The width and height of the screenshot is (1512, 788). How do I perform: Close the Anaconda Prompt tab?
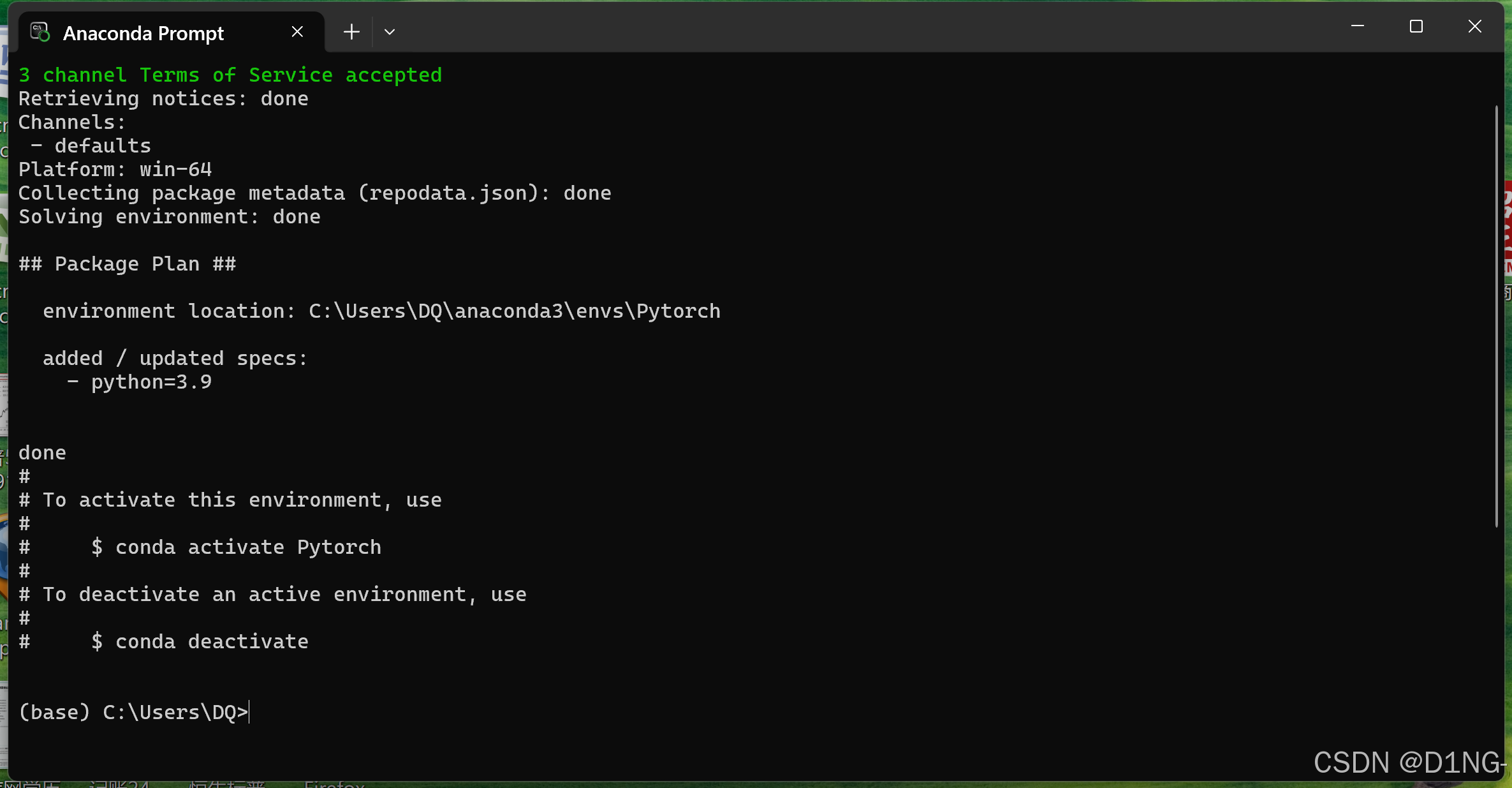click(297, 31)
